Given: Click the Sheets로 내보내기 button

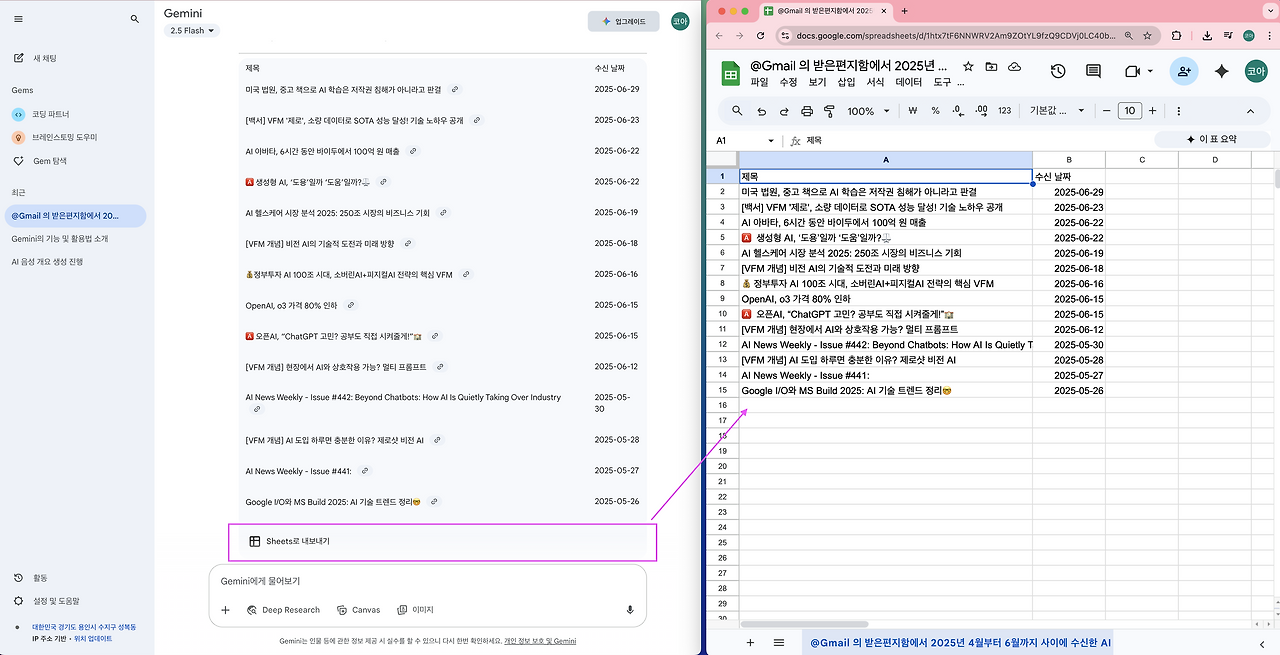Looking at the screenshot, I should coord(290,541).
